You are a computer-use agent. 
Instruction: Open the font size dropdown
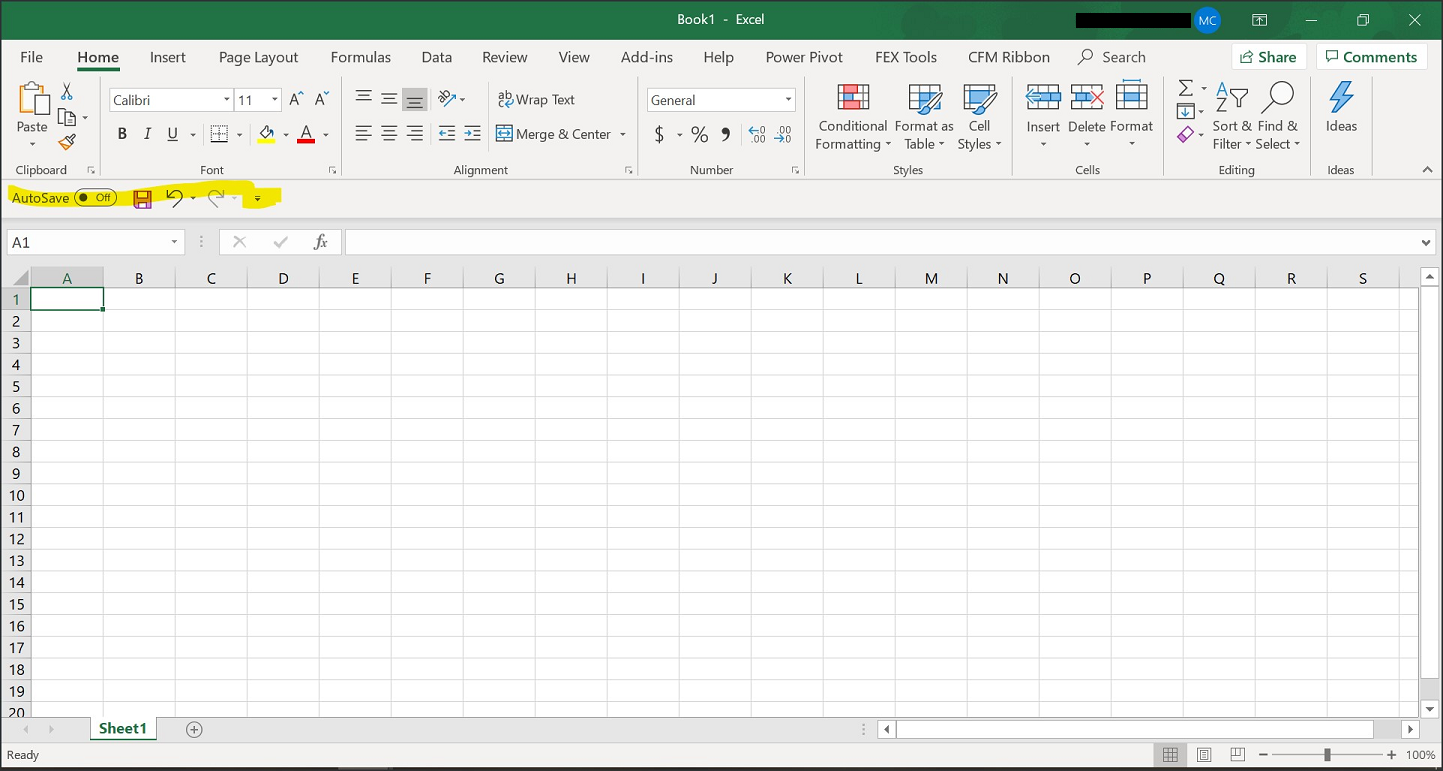coord(275,100)
